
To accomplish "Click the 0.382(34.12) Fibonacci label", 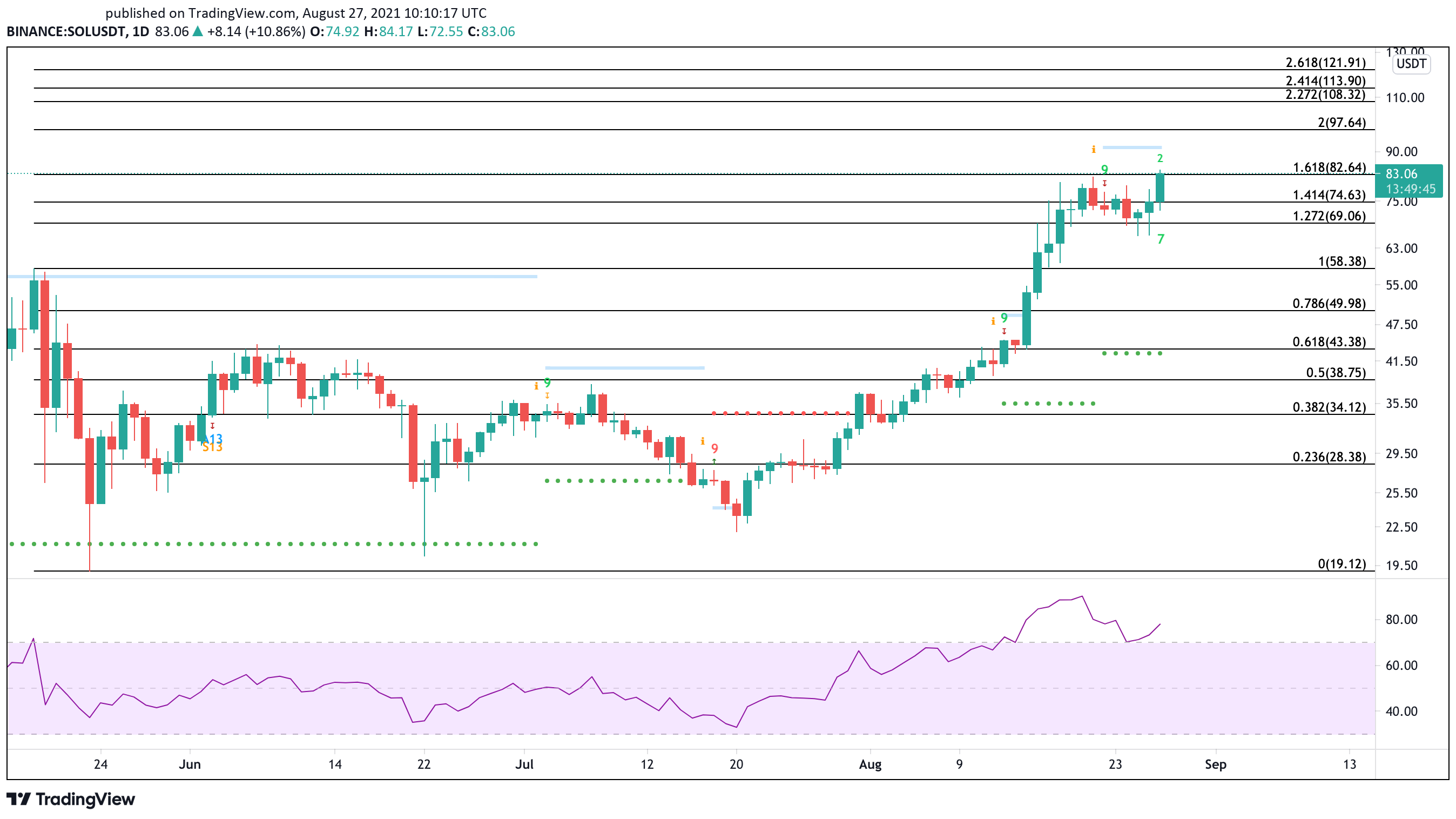I will coord(1330,407).
